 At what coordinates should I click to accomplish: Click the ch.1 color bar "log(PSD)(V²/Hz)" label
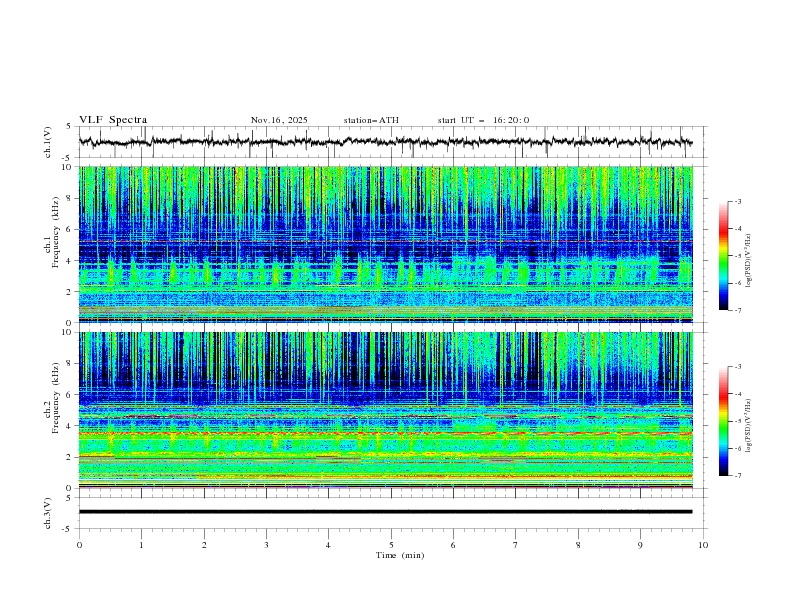pyautogui.click(x=748, y=261)
